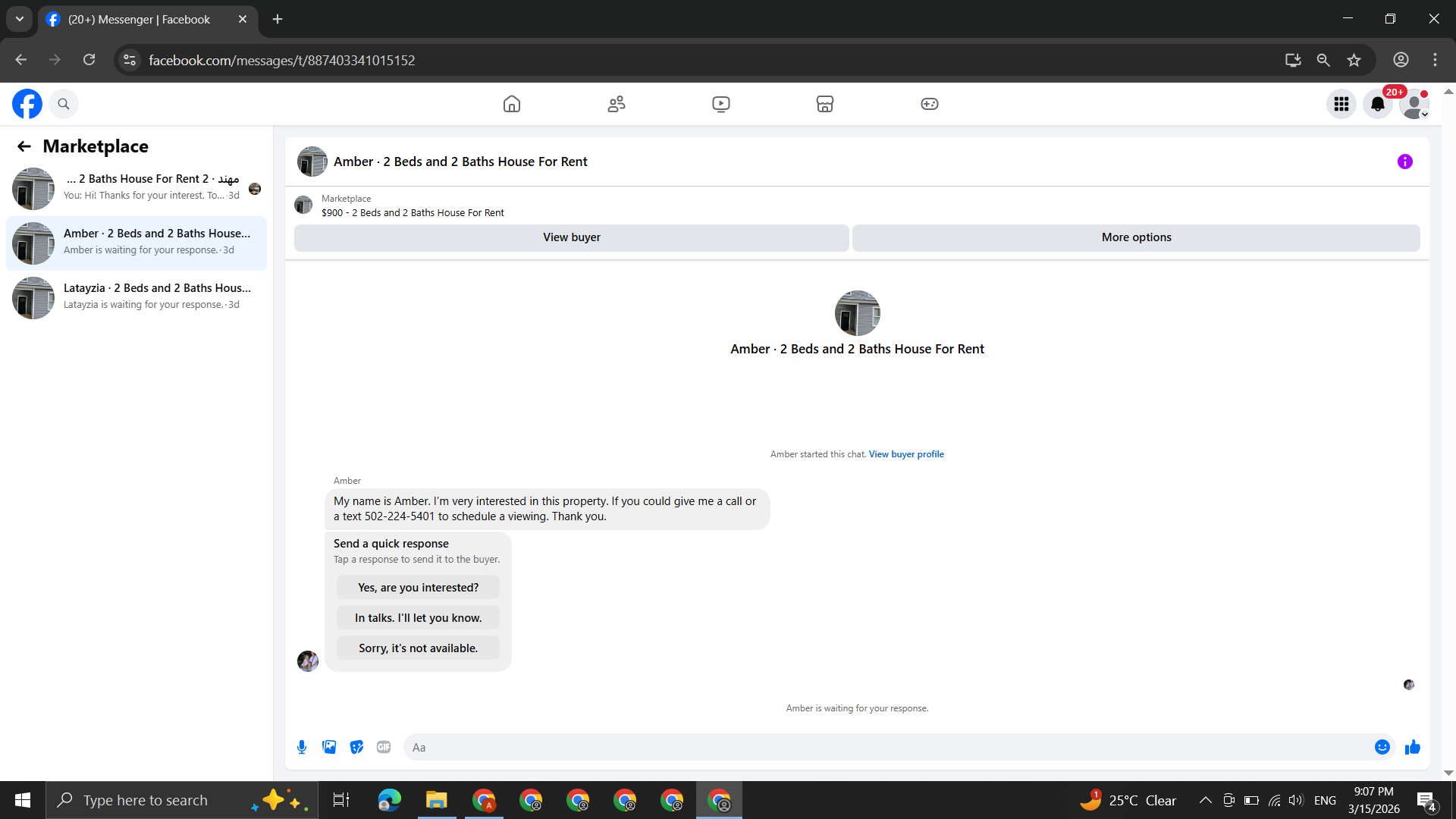The image size is (1456, 819).
Task: Launch File Explorer from taskbar
Action: coord(436,800)
